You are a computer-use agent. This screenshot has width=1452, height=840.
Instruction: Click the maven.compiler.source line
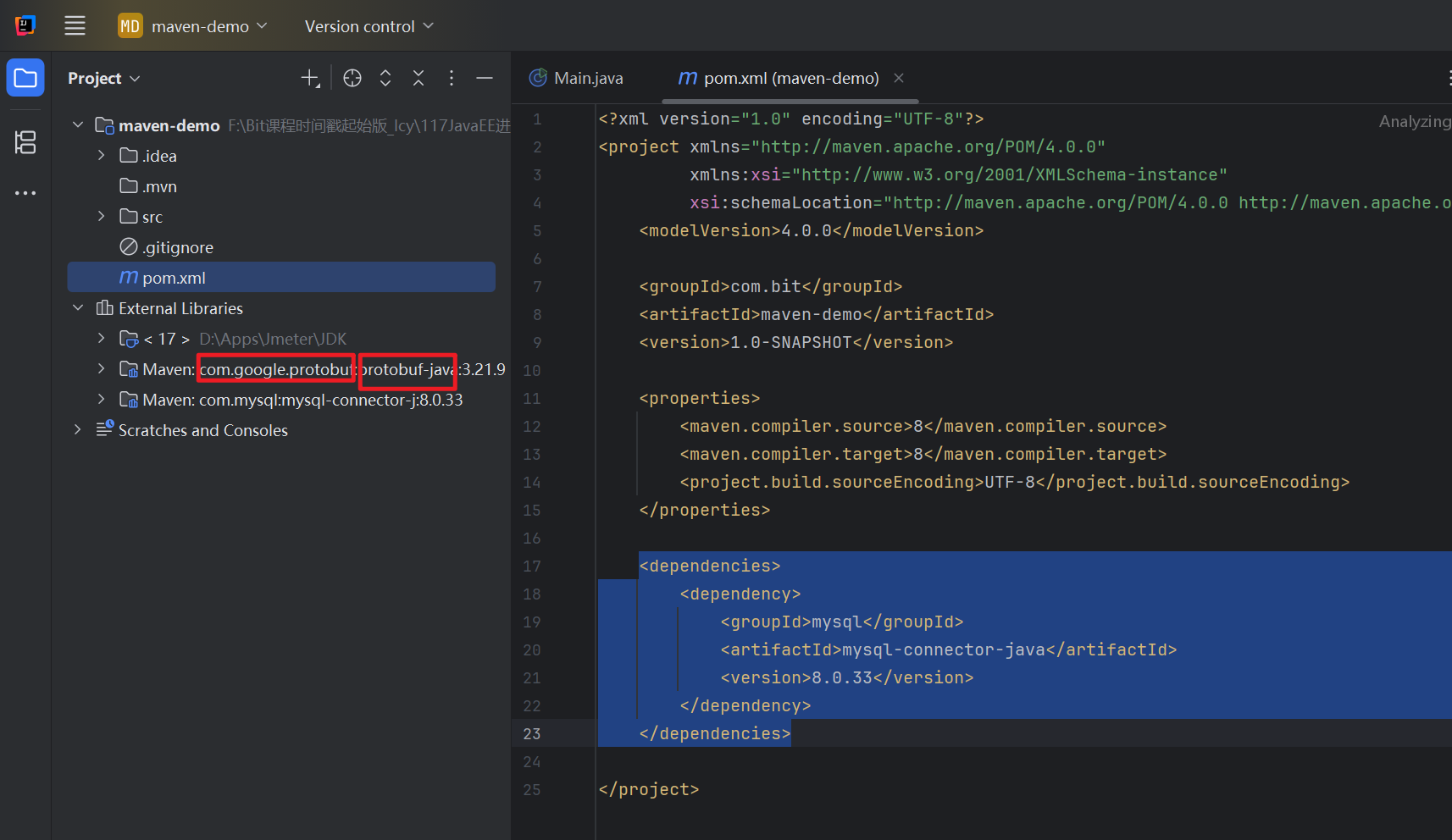[x=923, y=426]
